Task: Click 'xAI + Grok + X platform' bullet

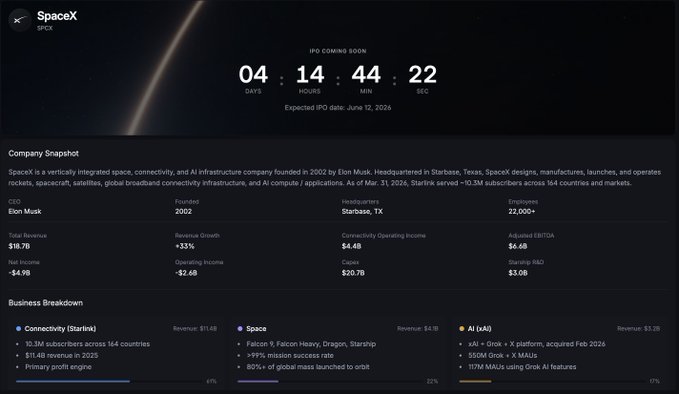Action: [537, 344]
